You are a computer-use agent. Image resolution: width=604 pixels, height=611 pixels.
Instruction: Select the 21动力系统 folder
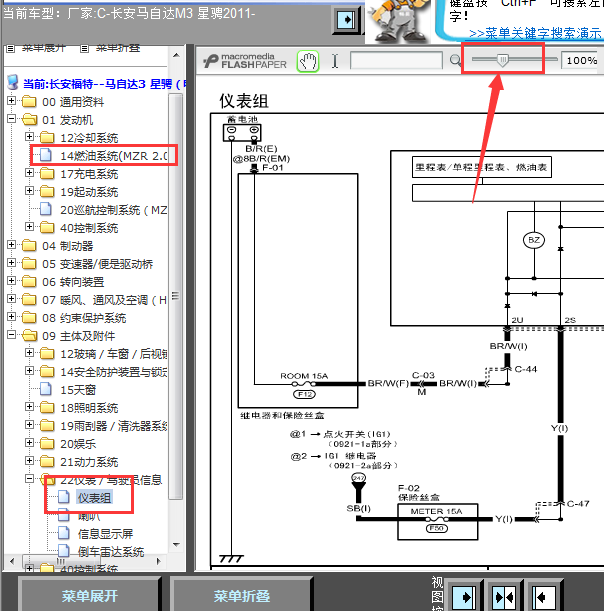click(x=89, y=462)
